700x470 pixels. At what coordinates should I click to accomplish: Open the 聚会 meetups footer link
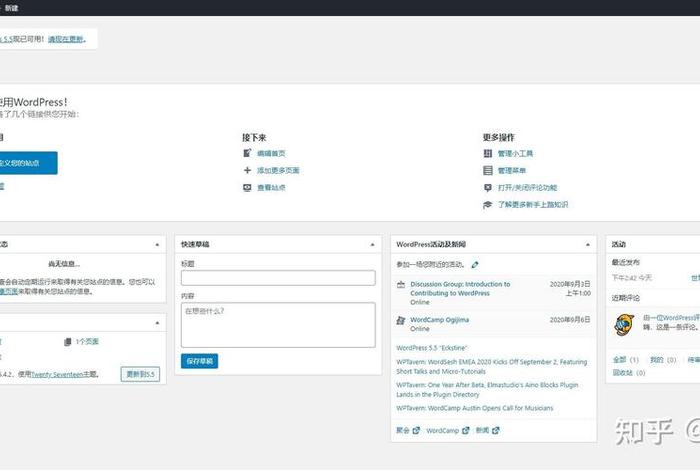(x=403, y=430)
